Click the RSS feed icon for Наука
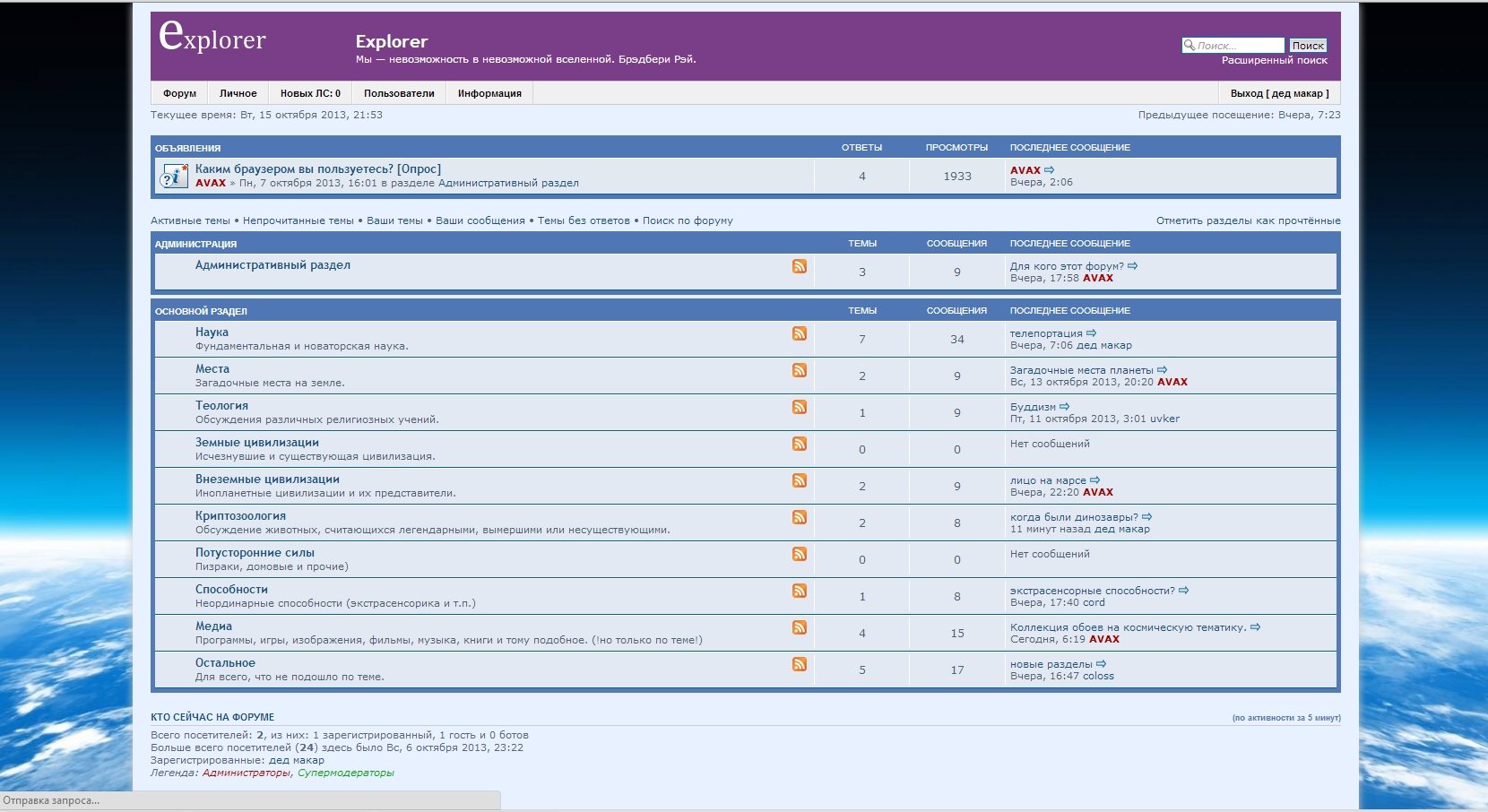 (x=799, y=333)
